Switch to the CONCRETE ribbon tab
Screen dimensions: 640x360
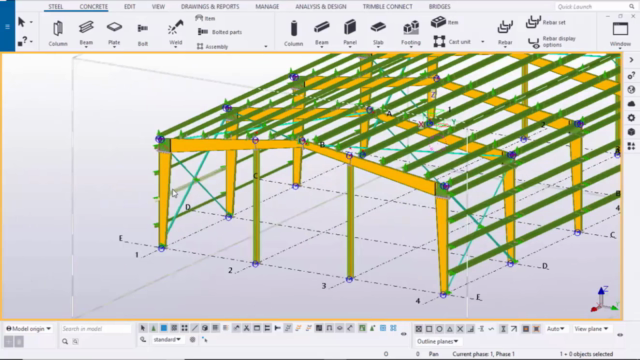click(93, 7)
